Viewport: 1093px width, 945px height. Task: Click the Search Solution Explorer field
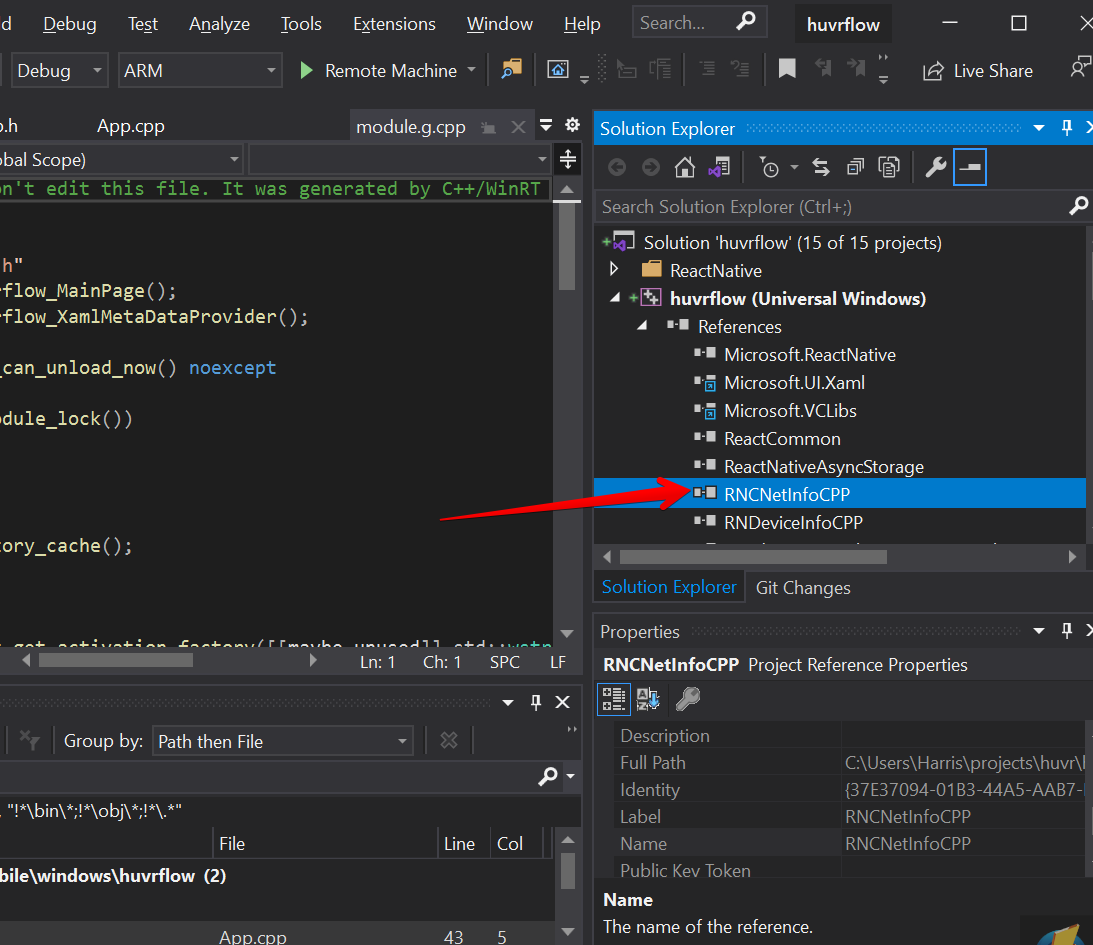tap(800, 205)
